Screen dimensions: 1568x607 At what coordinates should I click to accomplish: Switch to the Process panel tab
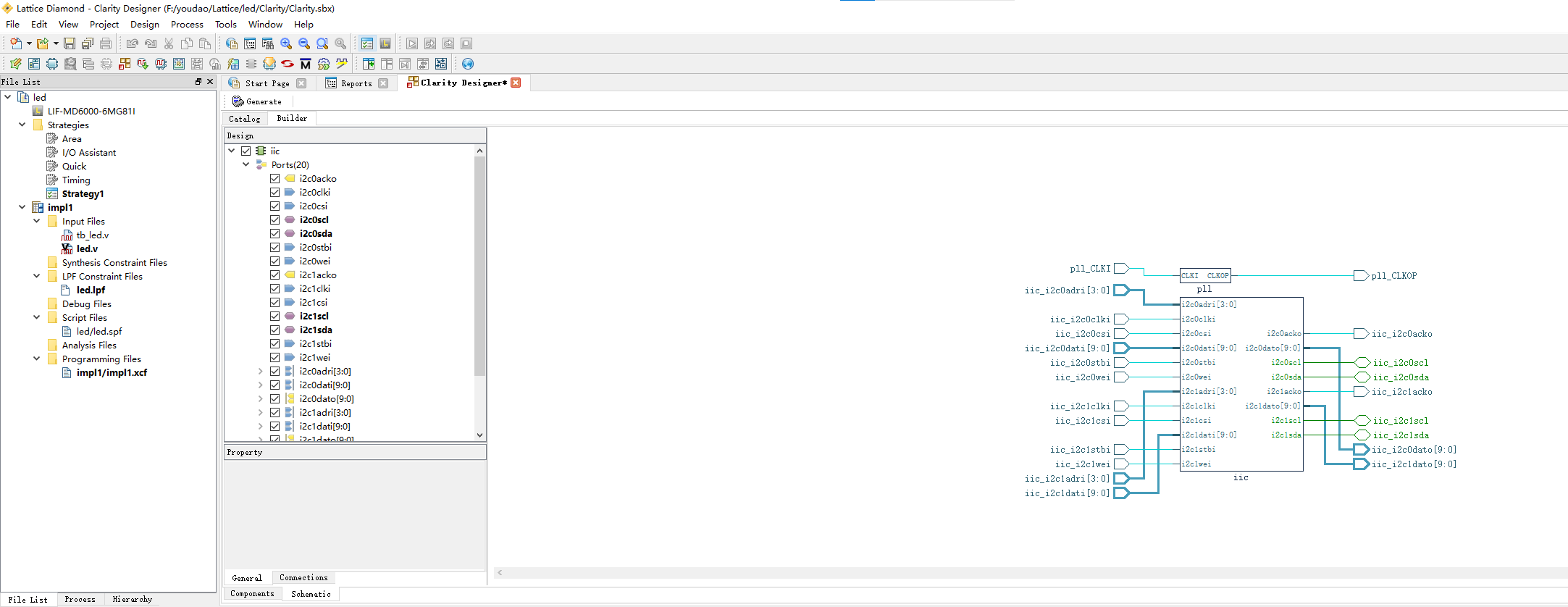(80, 599)
